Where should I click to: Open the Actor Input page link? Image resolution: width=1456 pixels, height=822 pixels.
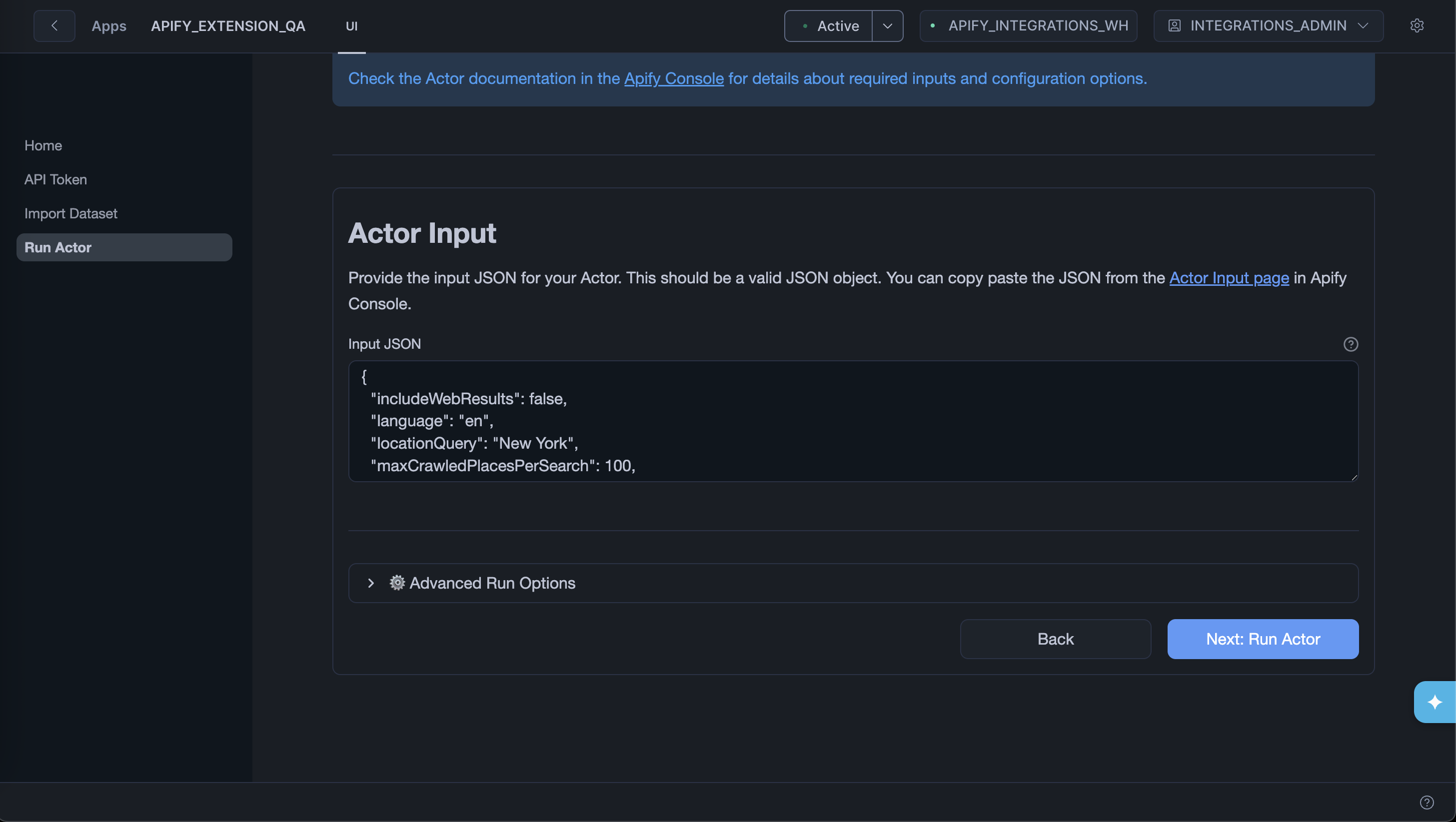[1229, 277]
